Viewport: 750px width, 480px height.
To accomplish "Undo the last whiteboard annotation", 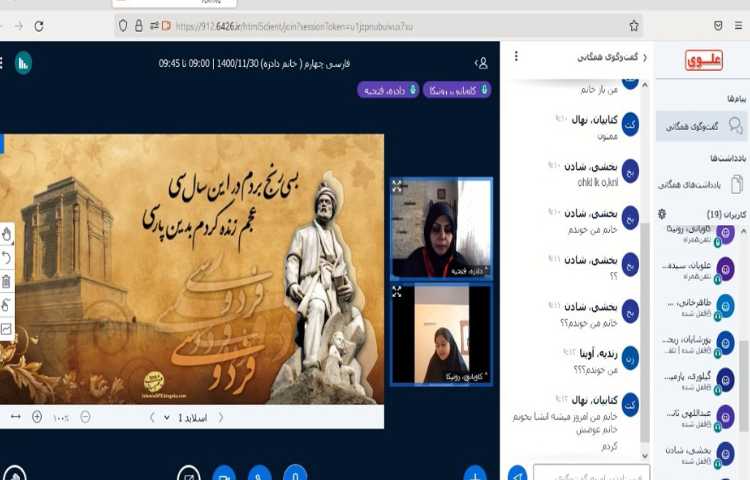I will pos(6,258).
